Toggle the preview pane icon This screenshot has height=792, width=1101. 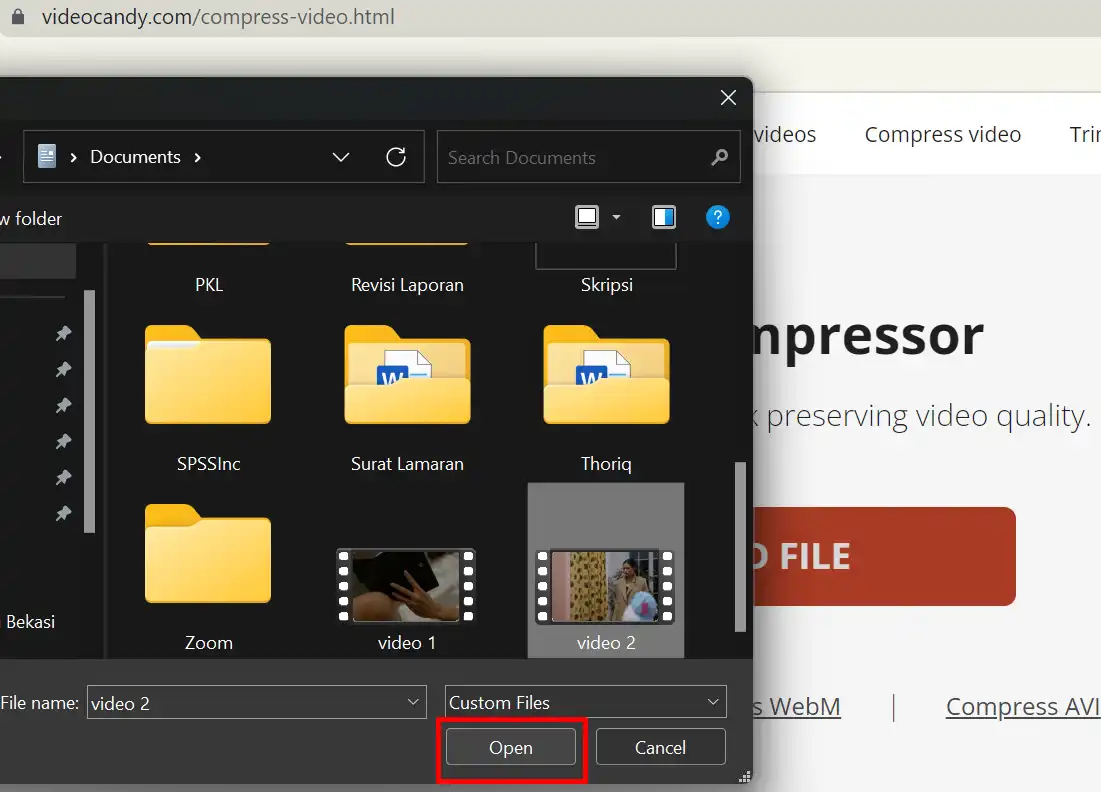click(x=664, y=217)
